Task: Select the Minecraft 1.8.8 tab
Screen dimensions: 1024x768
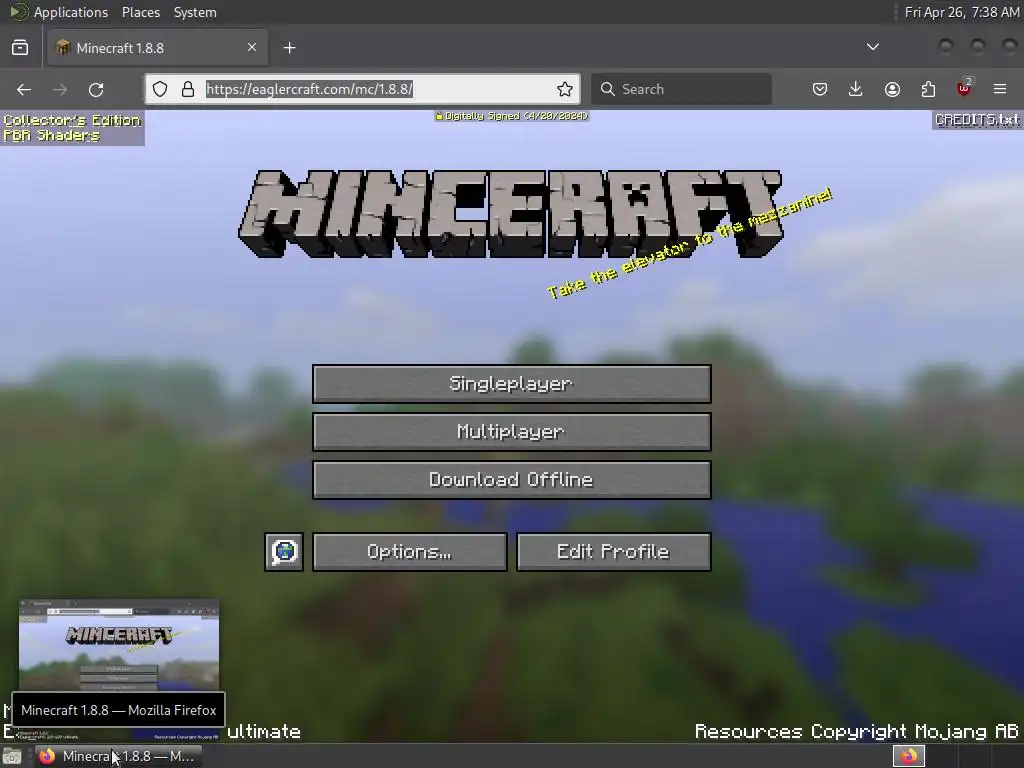Action: coord(157,48)
